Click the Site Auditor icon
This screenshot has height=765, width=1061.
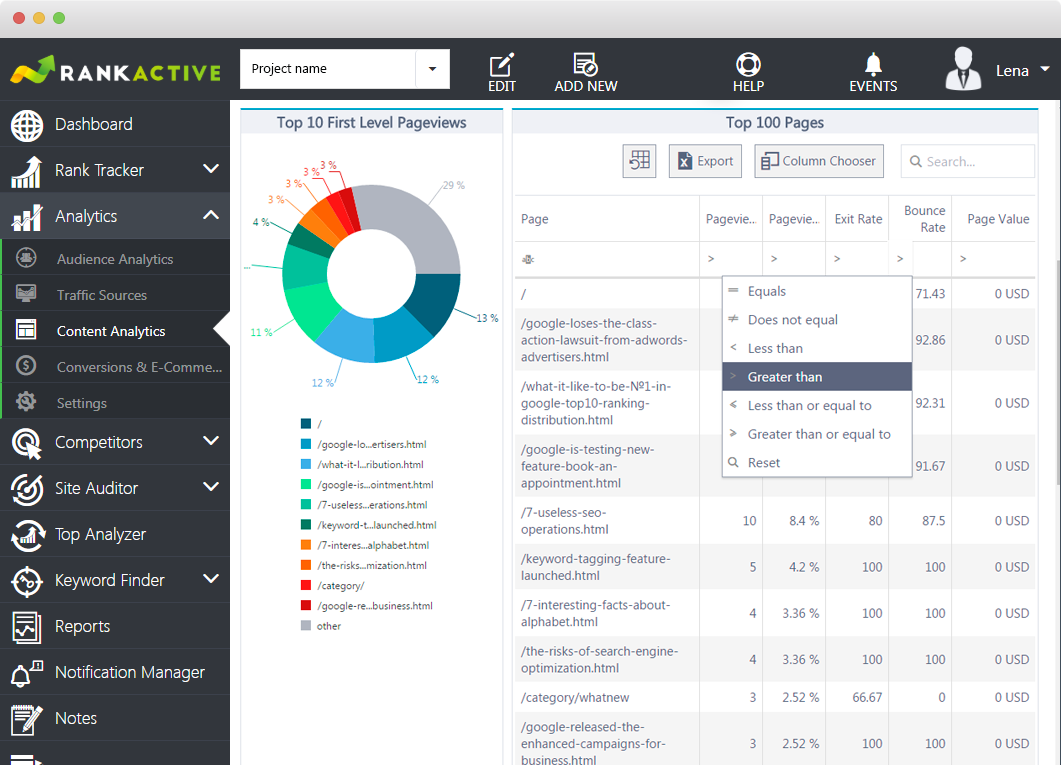click(x=27, y=490)
